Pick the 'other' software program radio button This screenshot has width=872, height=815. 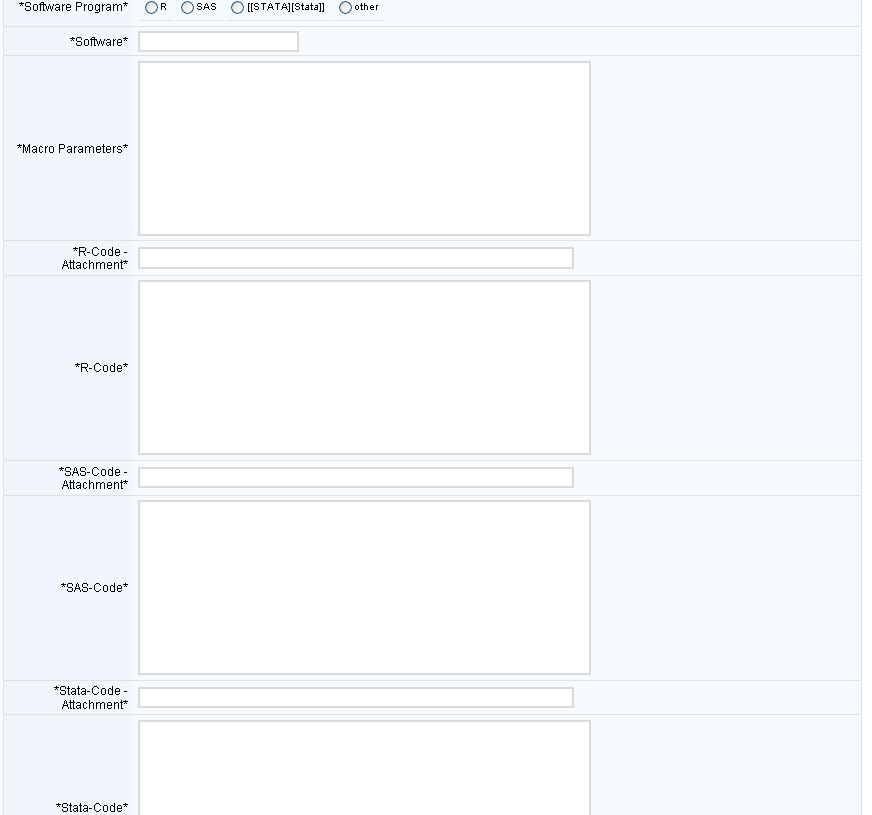click(345, 8)
